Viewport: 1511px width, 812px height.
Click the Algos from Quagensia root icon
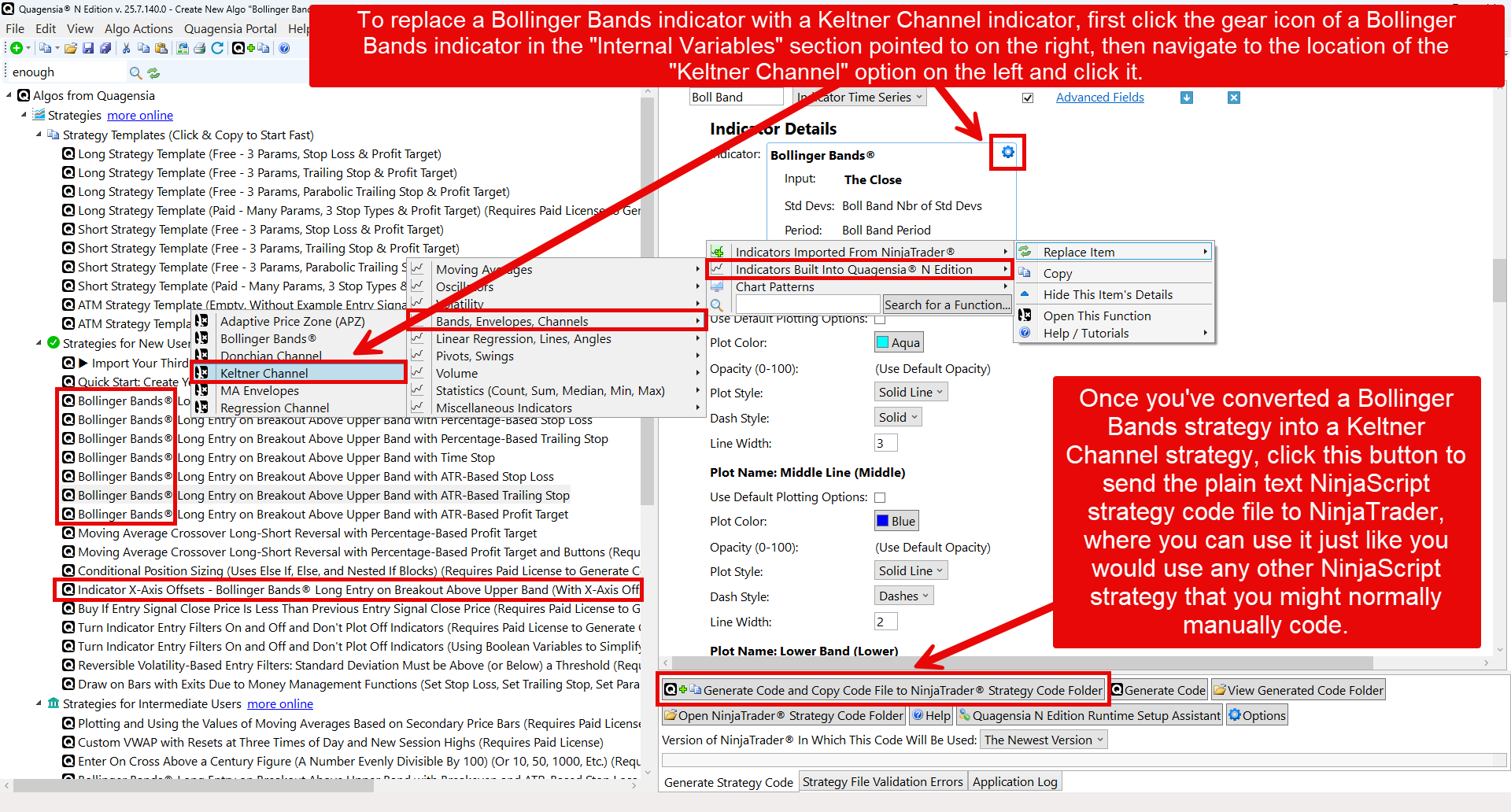click(x=24, y=95)
